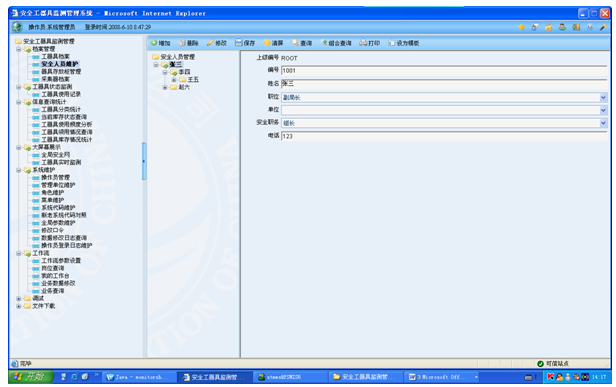Open the 单位 unit dropdown arrow
The width and height of the screenshot is (616, 387).
click(x=603, y=110)
